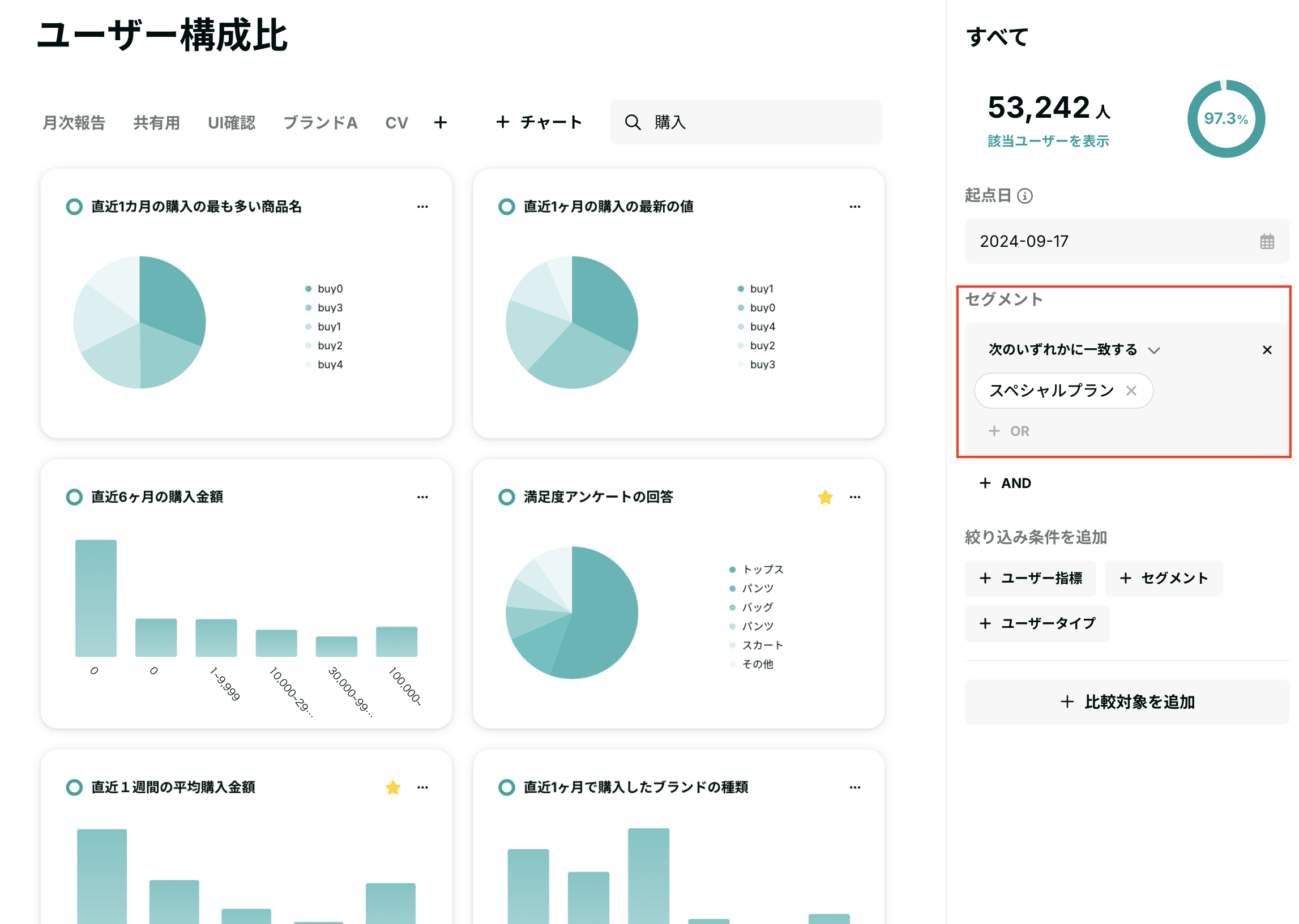This screenshot has width=1299, height=924.
Task: Toggle buy0 legend in 最も多い商品名 chart
Action: 324,288
